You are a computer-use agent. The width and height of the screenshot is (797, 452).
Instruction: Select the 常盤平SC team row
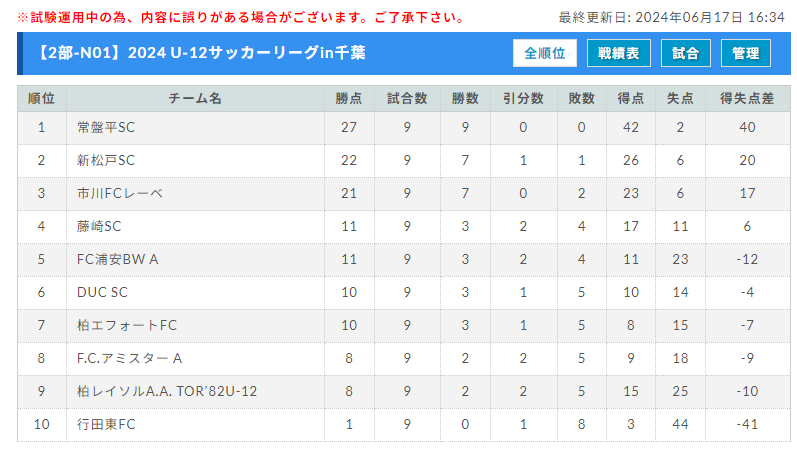(x=404, y=128)
